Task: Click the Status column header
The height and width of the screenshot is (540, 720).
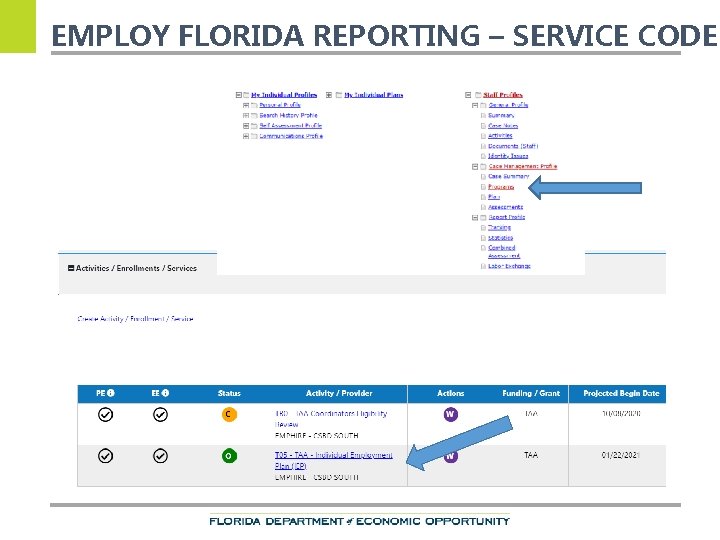Action: click(x=229, y=394)
